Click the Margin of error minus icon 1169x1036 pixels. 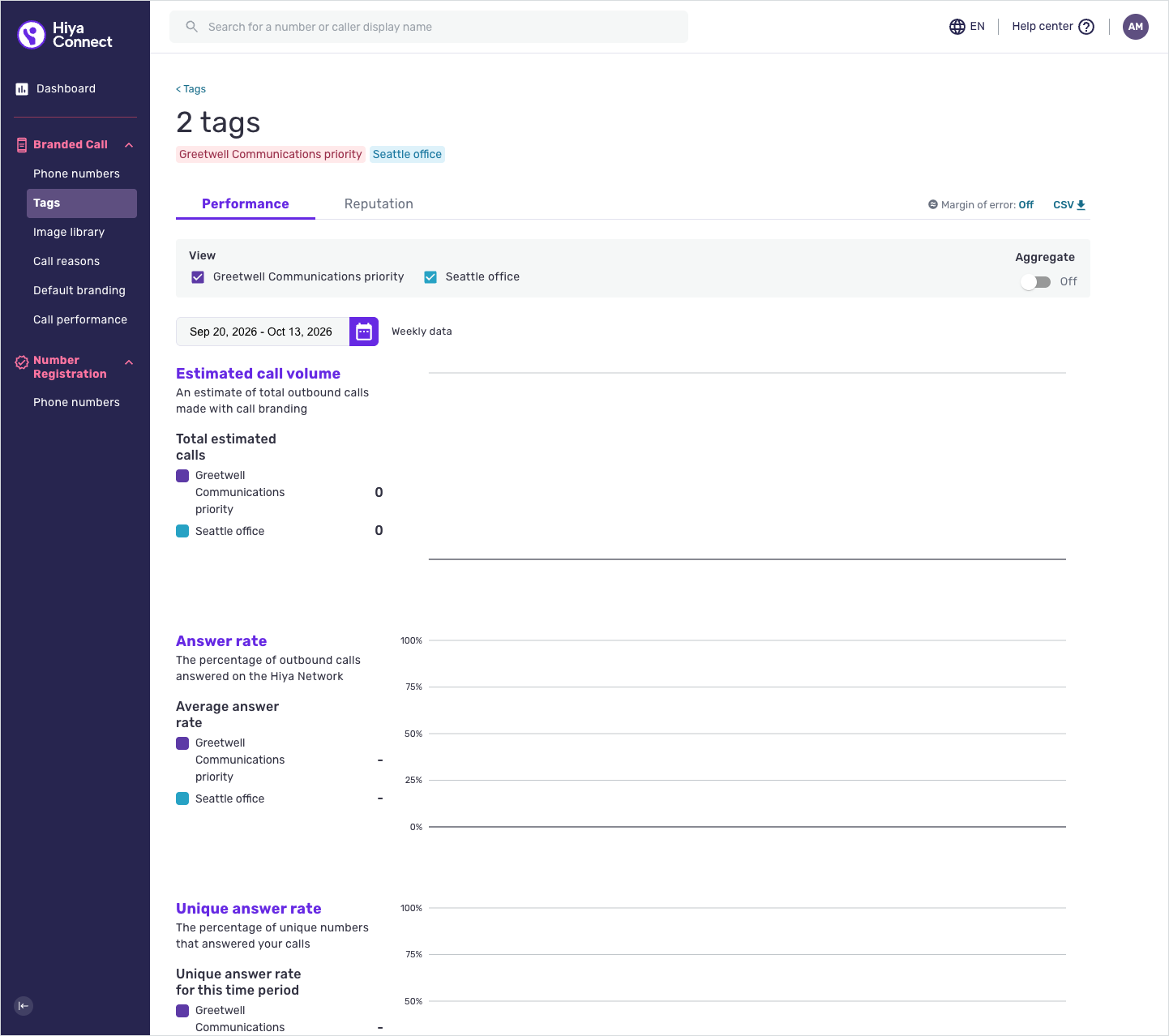point(933,205)
